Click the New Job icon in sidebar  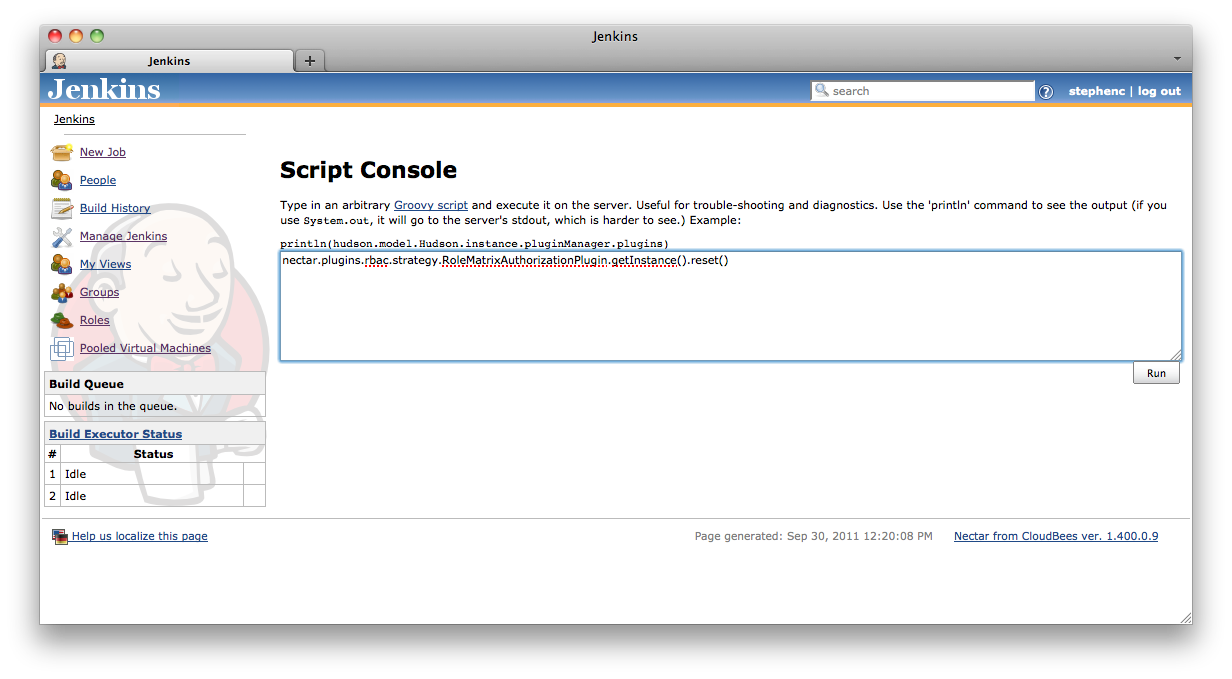[x=62, y=152]
